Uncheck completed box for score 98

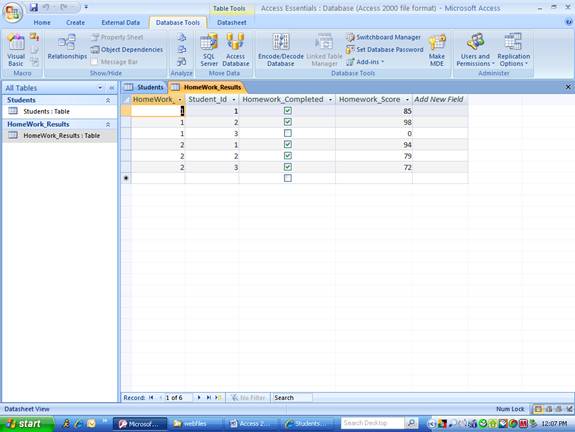[x=288, y=122]
